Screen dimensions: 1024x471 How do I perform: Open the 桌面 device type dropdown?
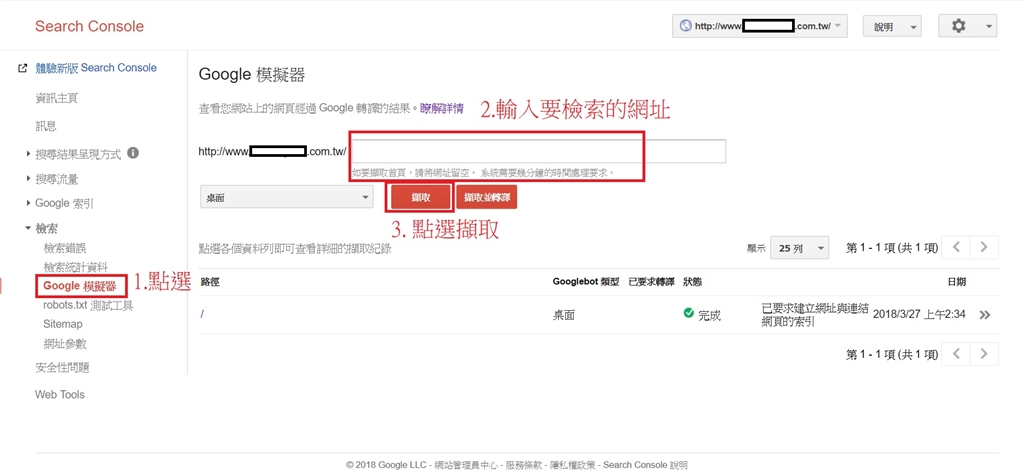click(x=286, y=197)
